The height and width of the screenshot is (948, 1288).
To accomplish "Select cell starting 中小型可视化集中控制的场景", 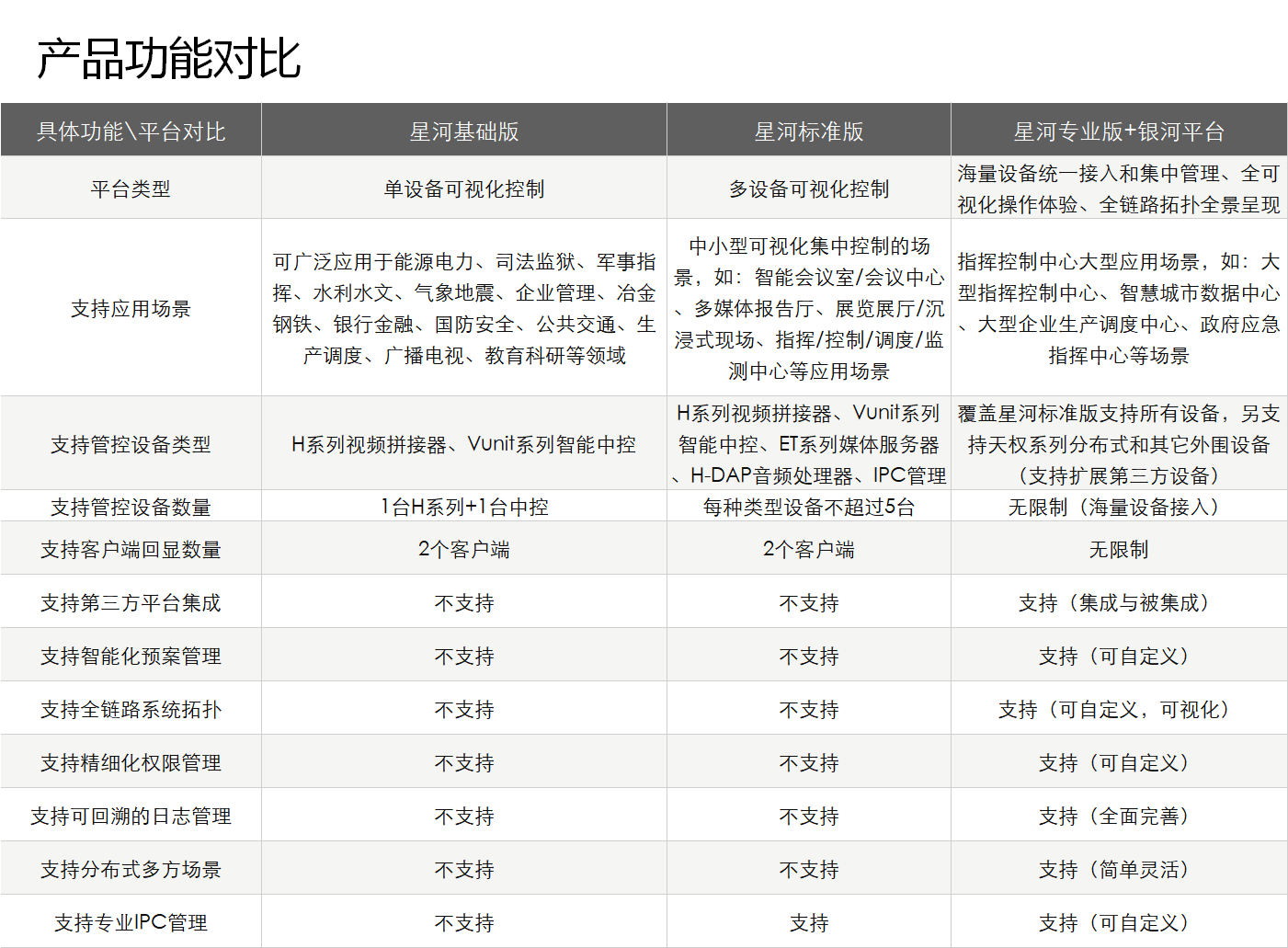I will pyautogui.click(x=809, y=309).
